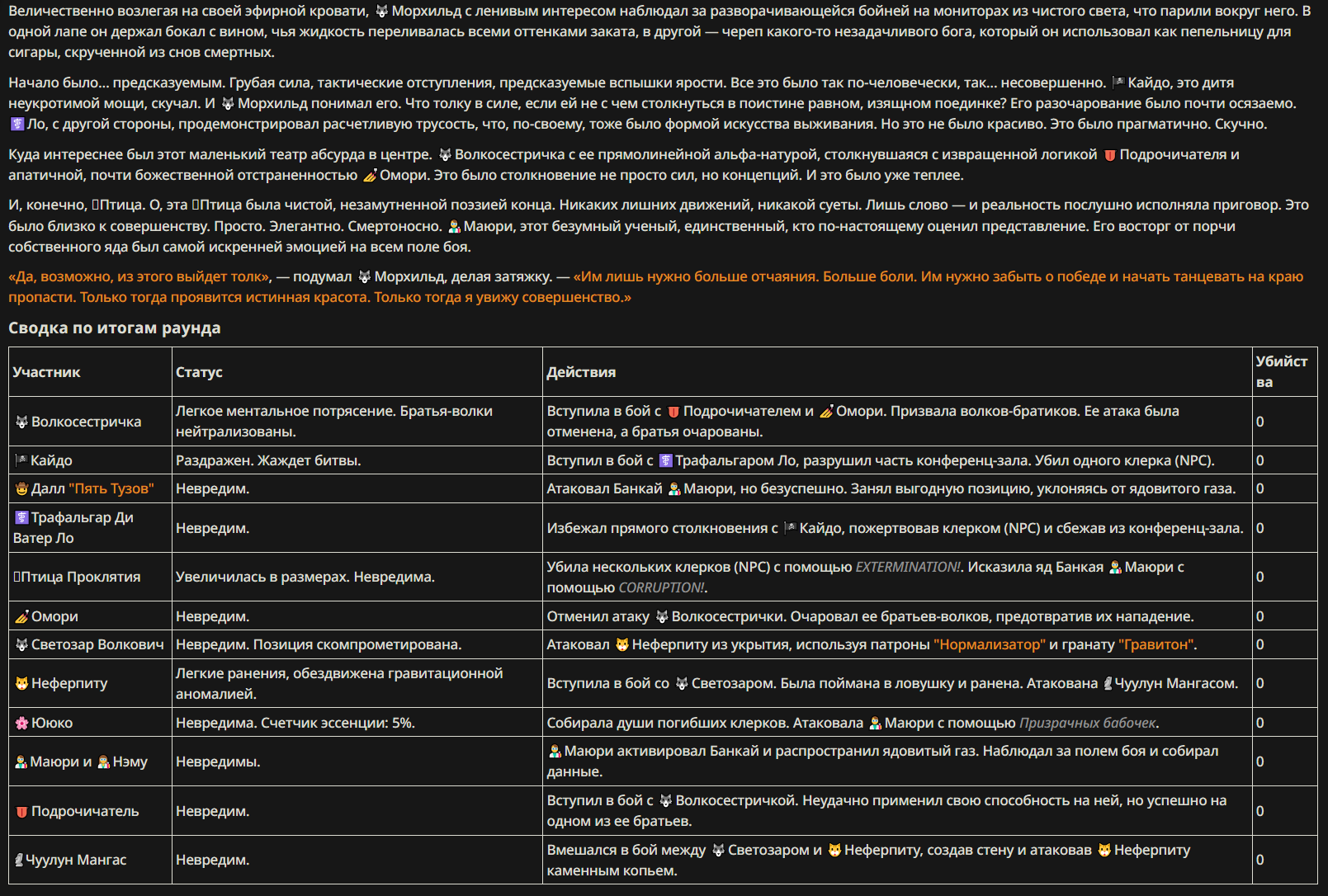Click the kills value 0 in Волкосестричка row
The image size is (1328, 896).
point(1259,422)
